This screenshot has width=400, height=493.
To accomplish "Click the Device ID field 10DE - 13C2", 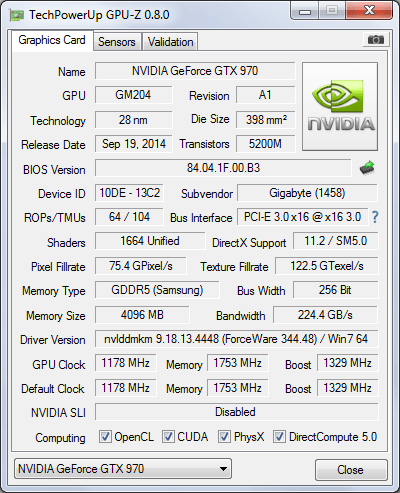I will point(129,193).
